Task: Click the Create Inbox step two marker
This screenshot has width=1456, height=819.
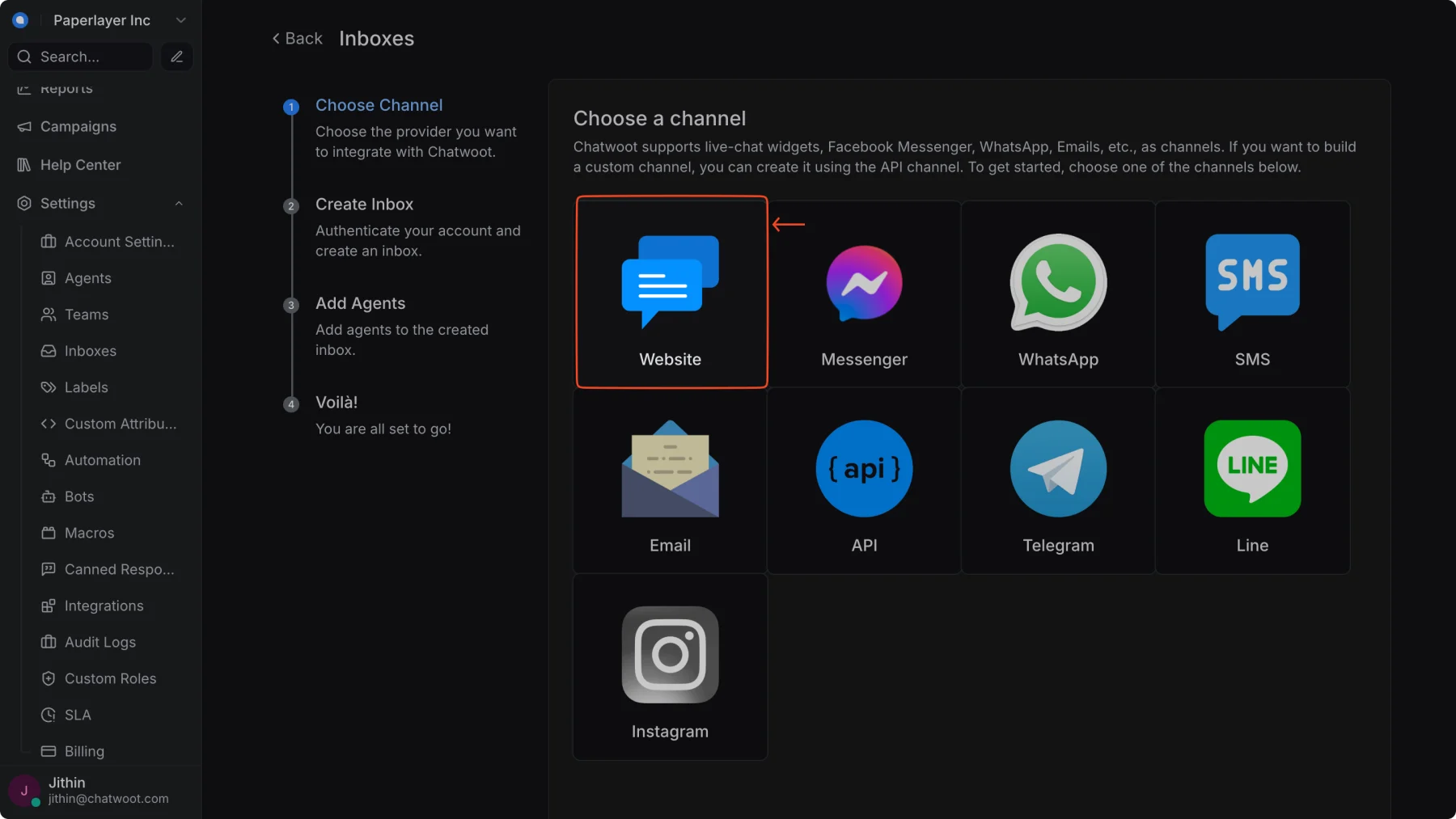Action: [291, 206]
